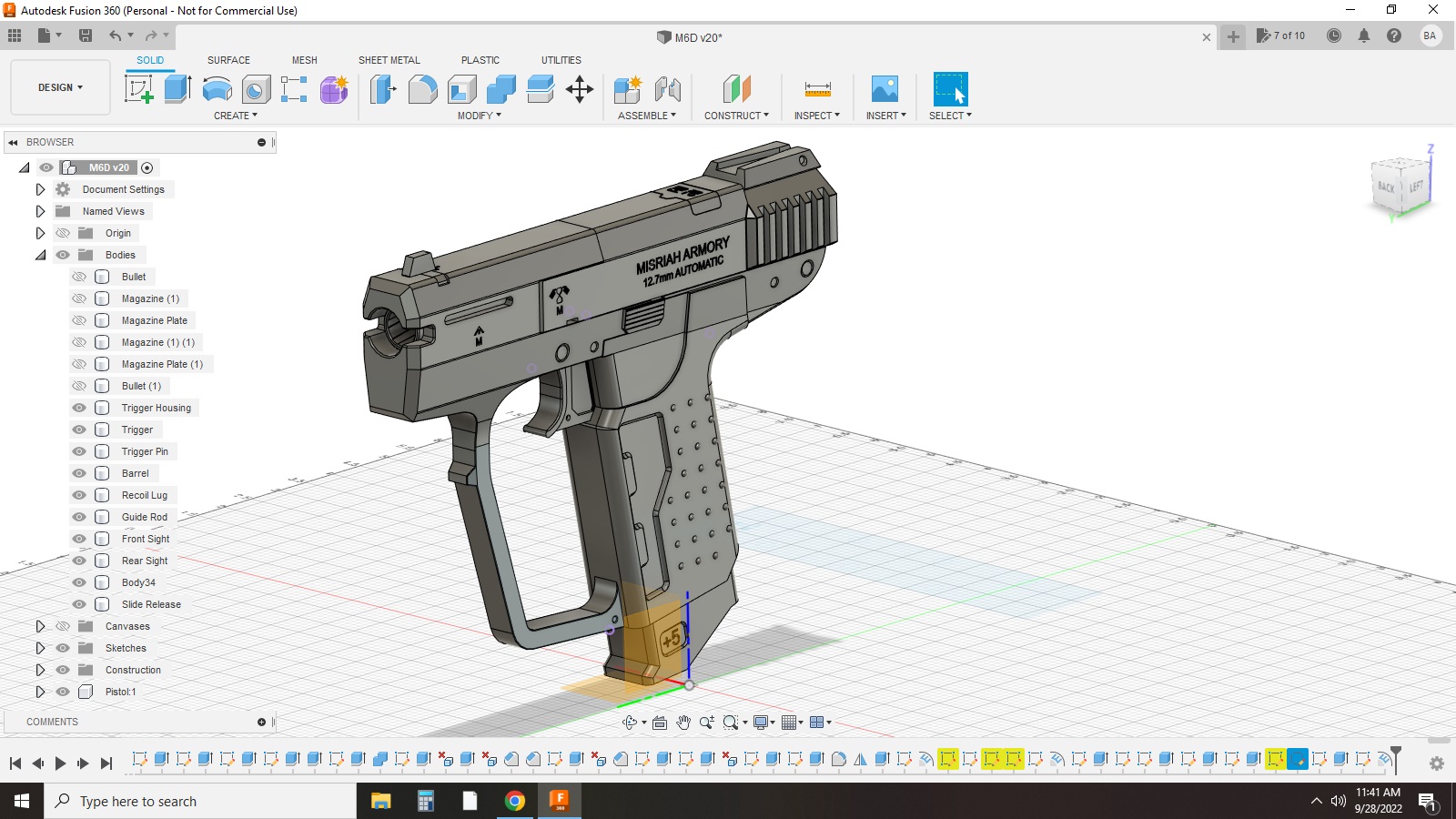
Task: Select the Shell tool
Action: coord(462,89)
